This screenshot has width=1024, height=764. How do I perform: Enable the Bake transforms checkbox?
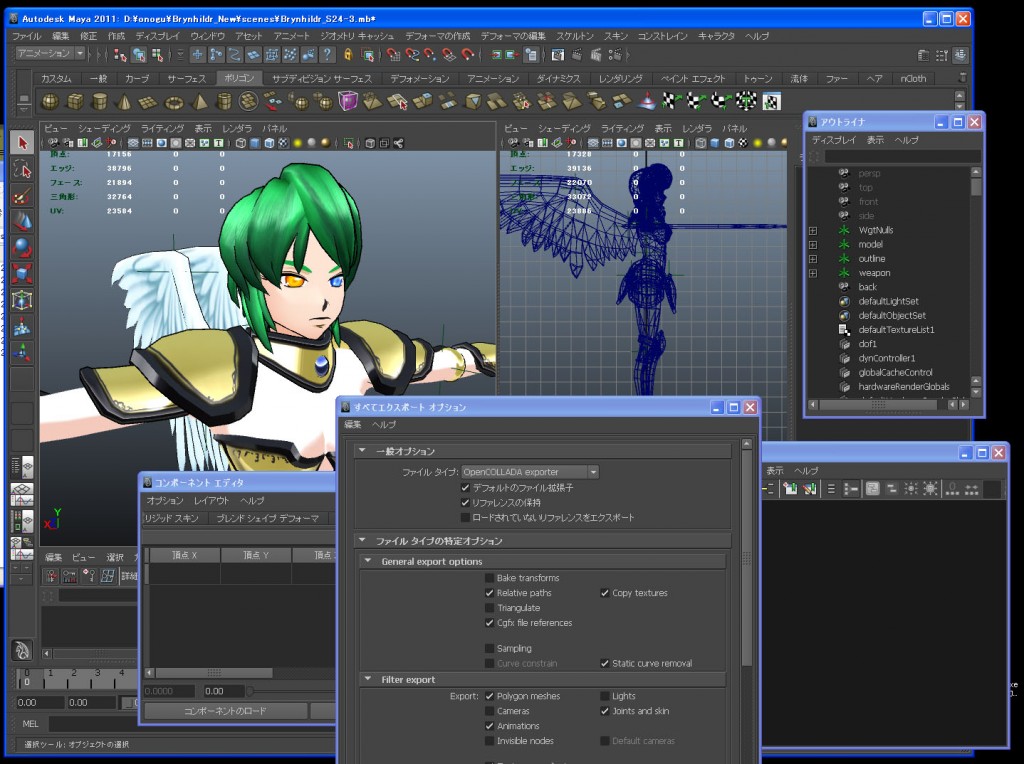pos(488,578)
